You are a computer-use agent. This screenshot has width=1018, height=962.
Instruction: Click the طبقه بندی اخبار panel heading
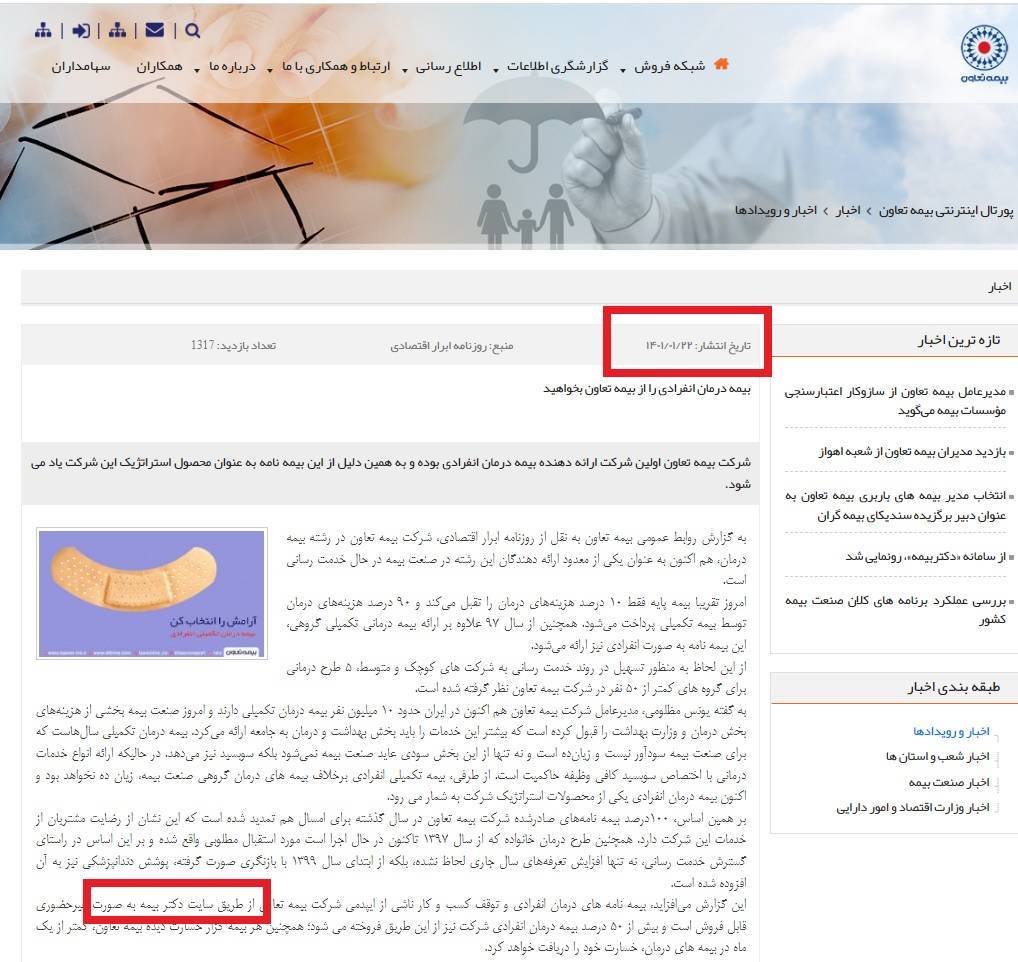click(954, 687)
